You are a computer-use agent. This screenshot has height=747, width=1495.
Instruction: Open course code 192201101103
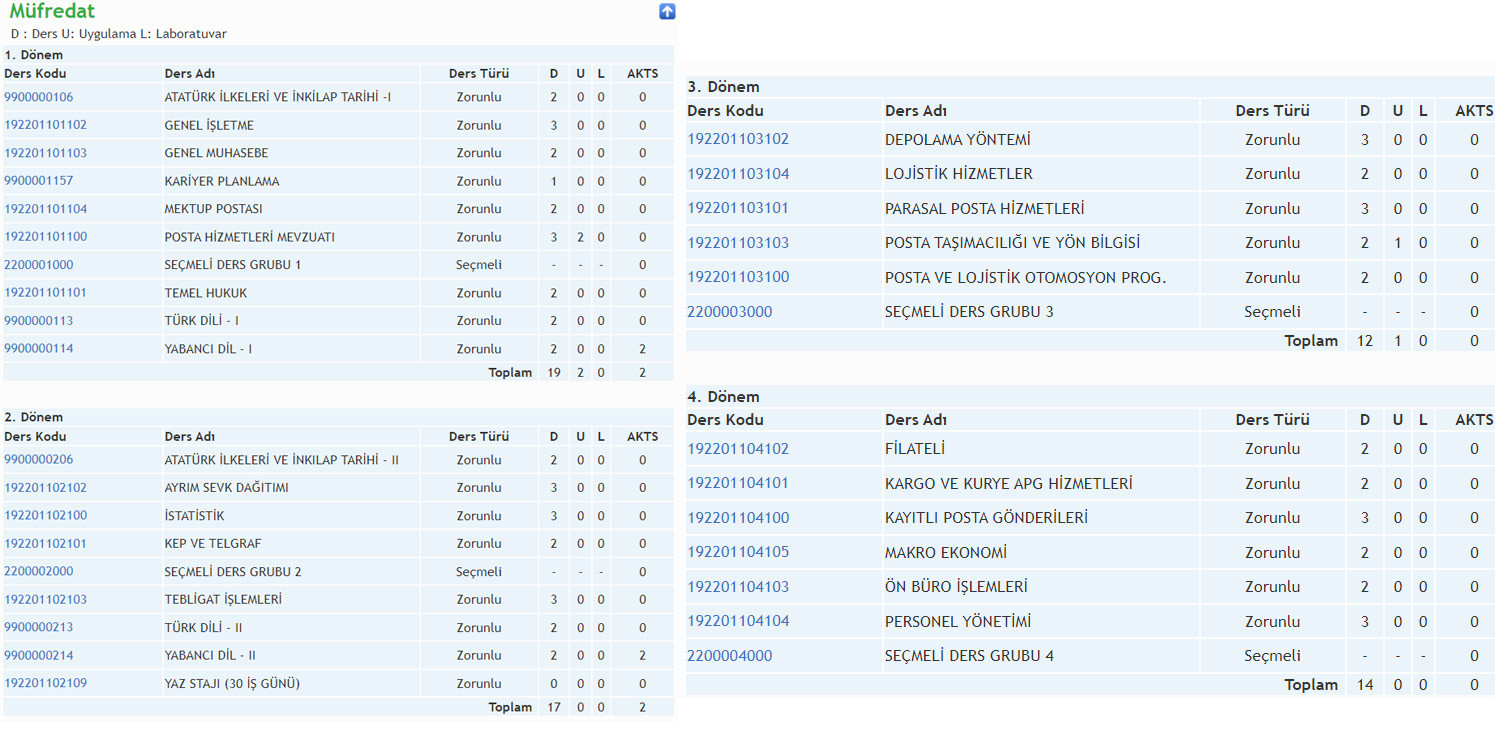point(46,153)
